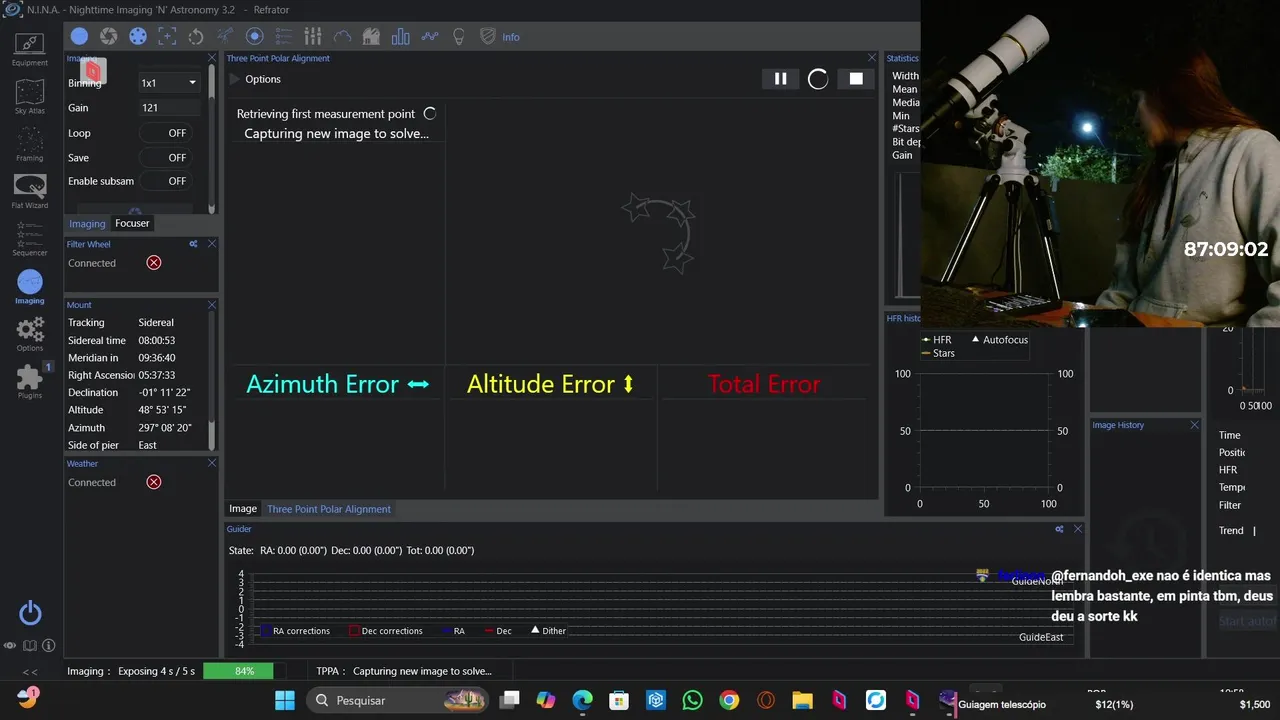Toggle the Save switch
This screenshot has height=720, width=1280.
[x=165, y=157]
